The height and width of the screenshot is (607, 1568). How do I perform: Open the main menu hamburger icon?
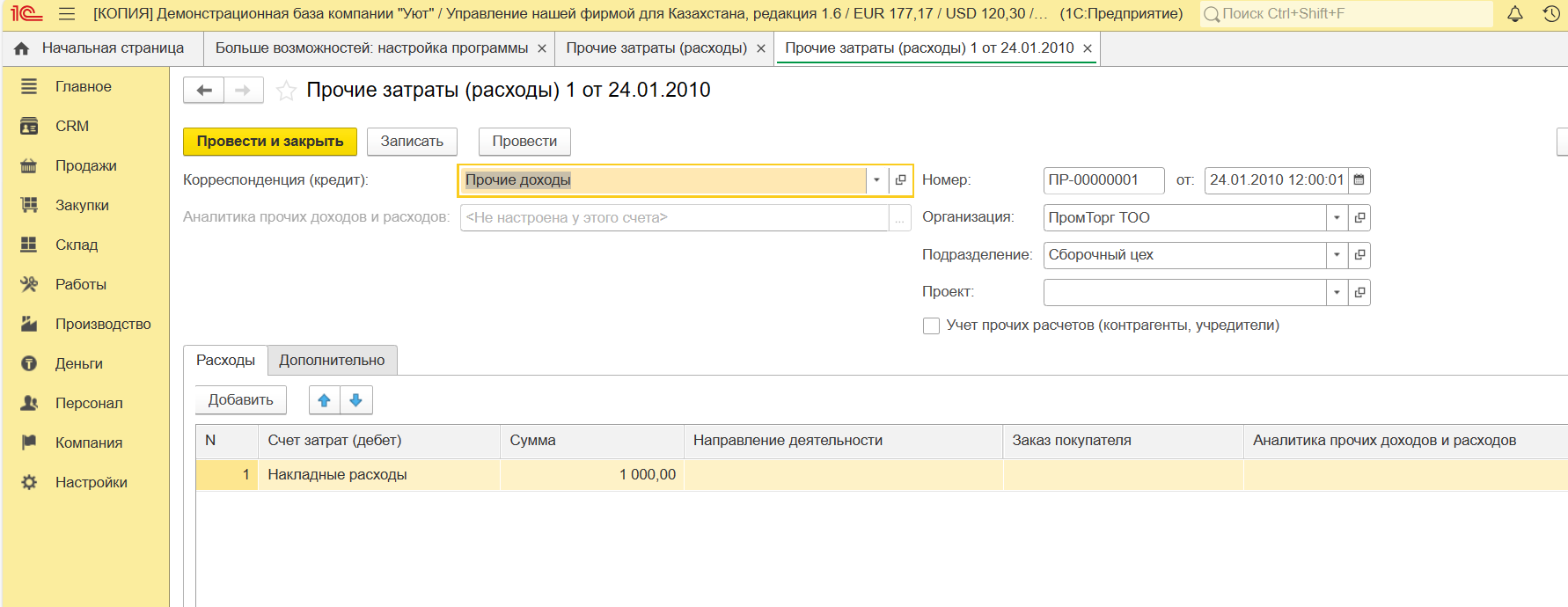(67, 14)
